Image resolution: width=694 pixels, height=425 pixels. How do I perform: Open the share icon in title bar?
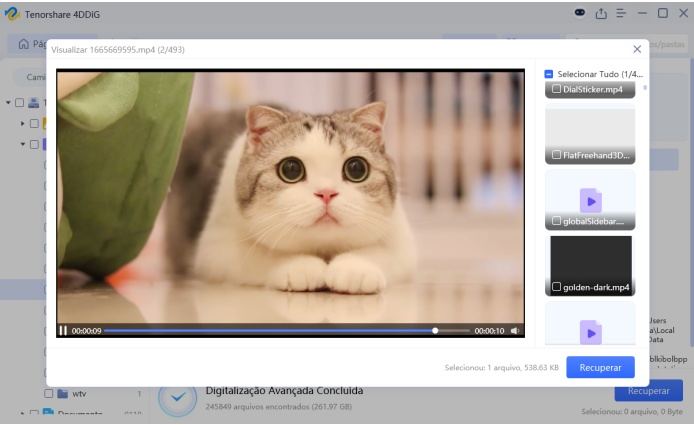pos(601,13)
